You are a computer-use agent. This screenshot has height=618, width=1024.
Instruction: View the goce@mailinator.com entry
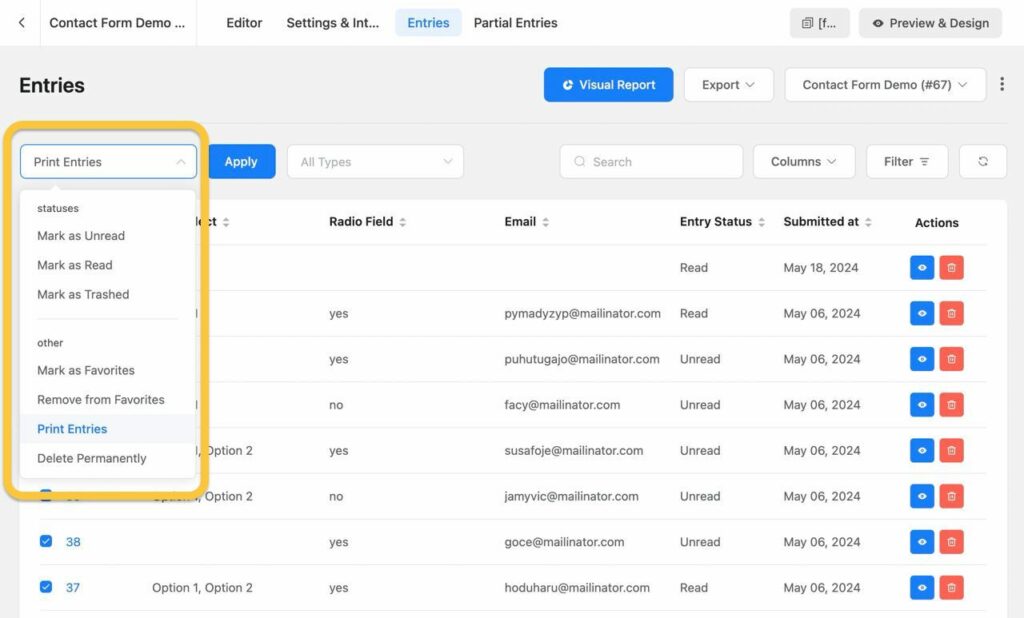tap(921, 542)
